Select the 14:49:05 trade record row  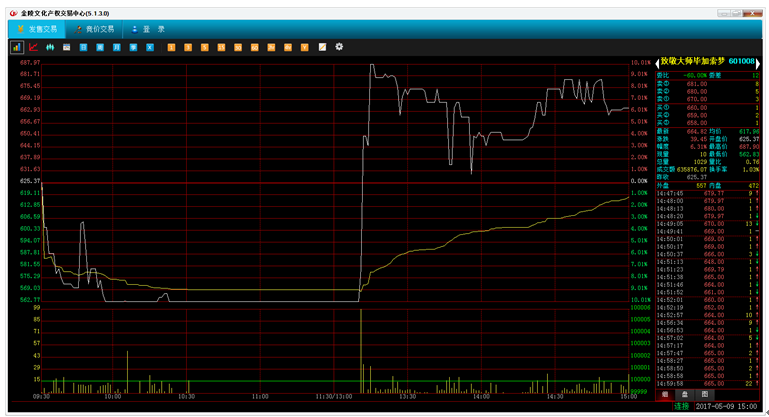(708, 224)
